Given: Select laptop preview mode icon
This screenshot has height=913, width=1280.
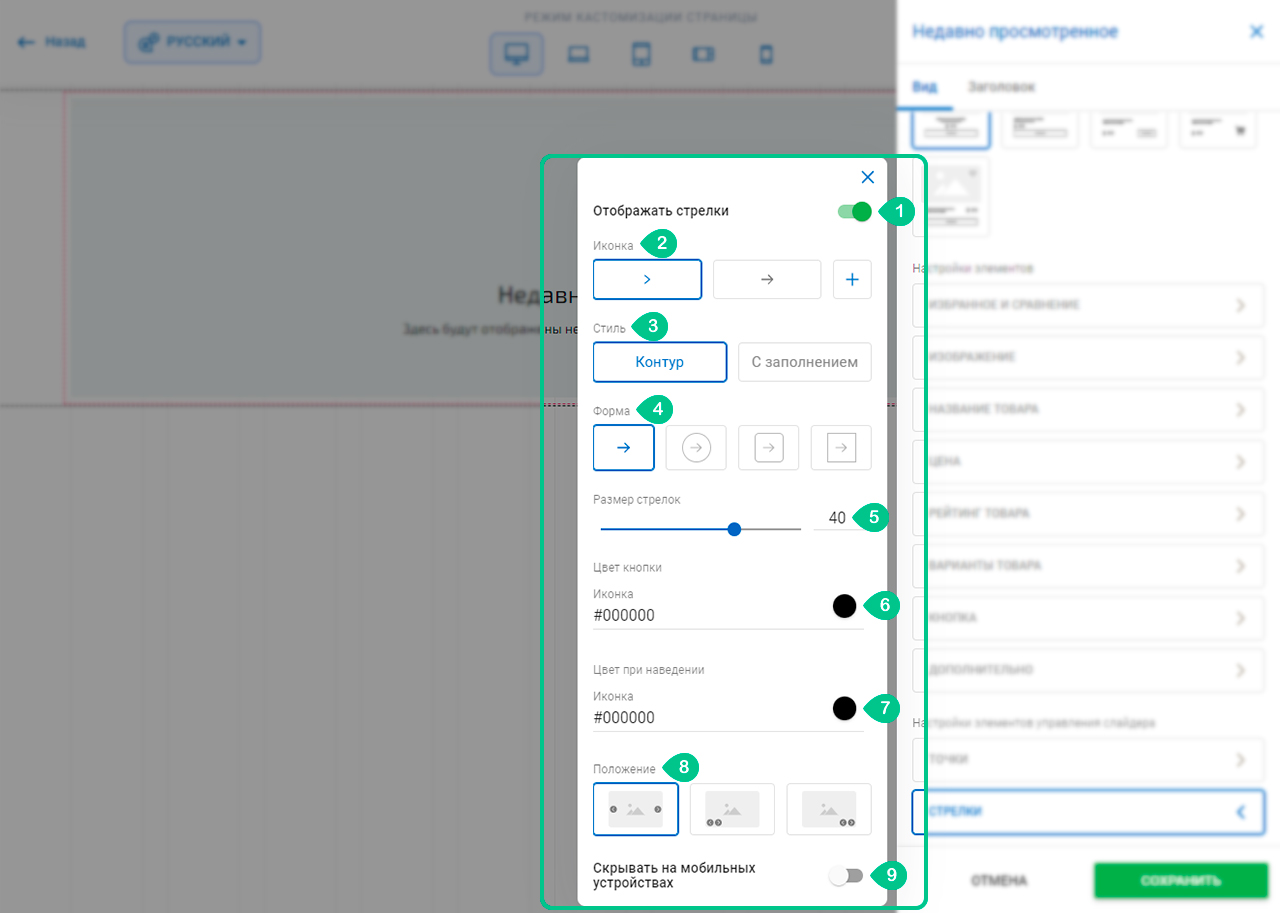Looking at the screenshot, I should [577, 55].
